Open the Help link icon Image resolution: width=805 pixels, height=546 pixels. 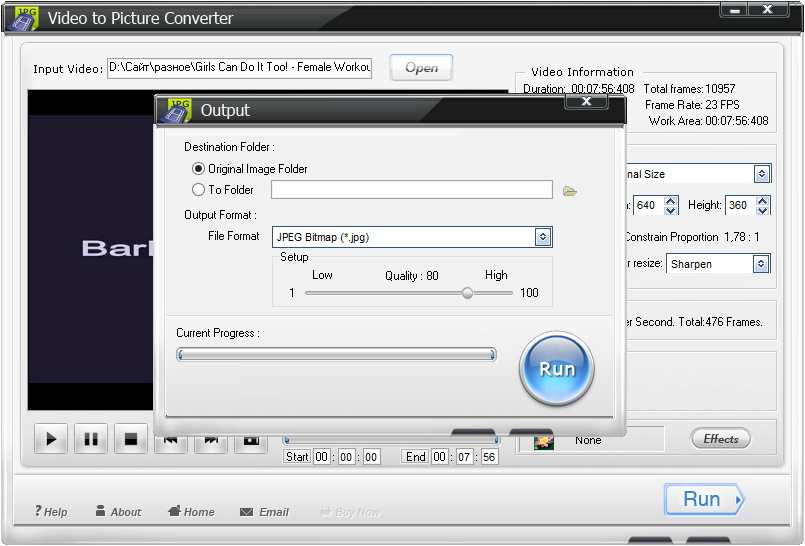(39, 511)
